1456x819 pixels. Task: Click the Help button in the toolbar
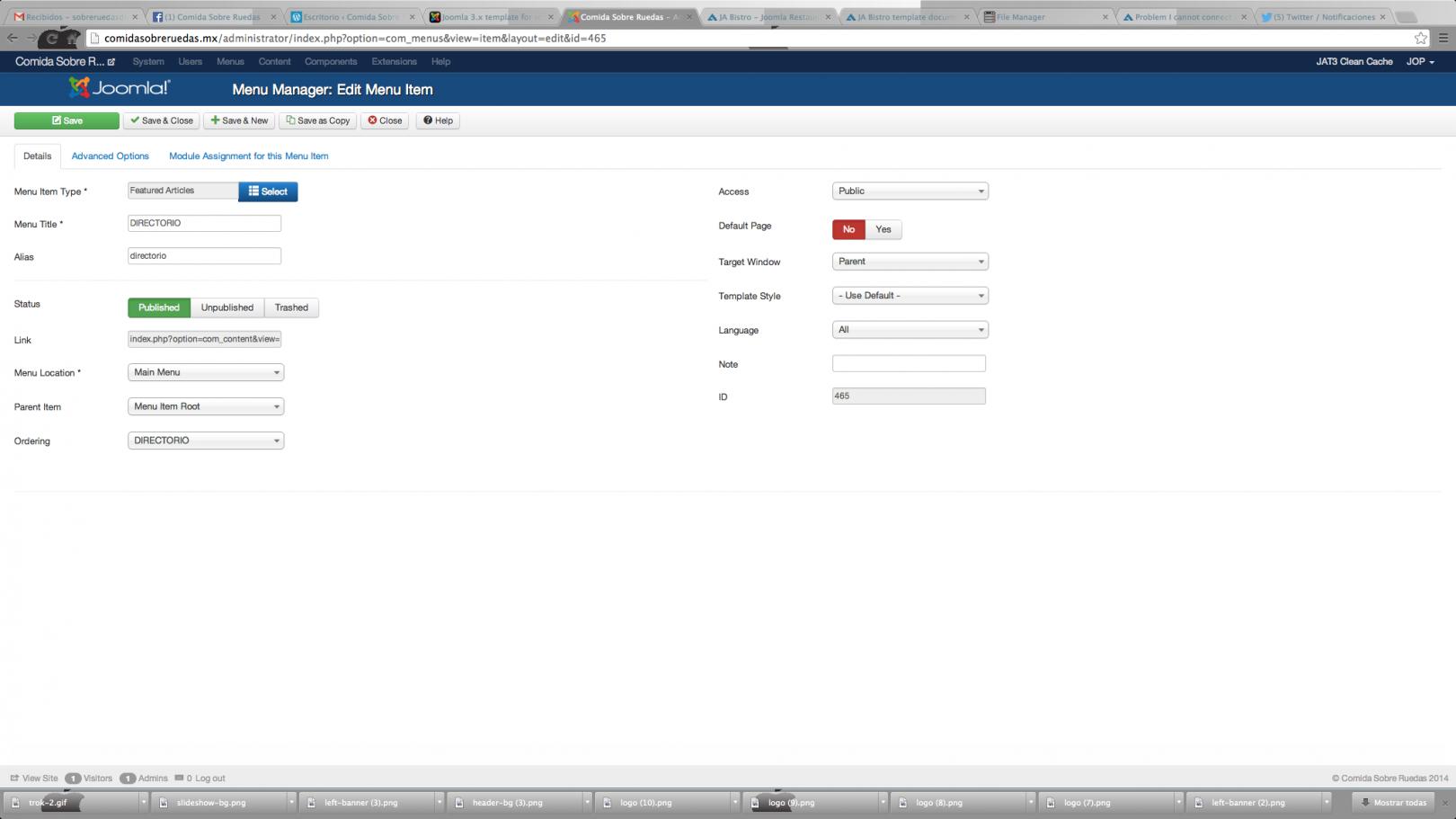click(x=438, y=120)
